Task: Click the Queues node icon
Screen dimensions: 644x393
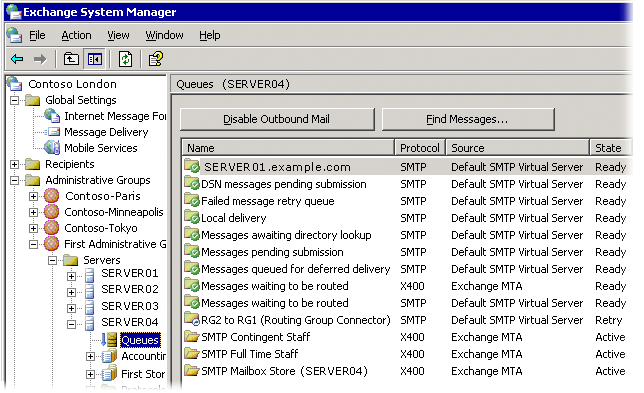Action: click(109, 340)
